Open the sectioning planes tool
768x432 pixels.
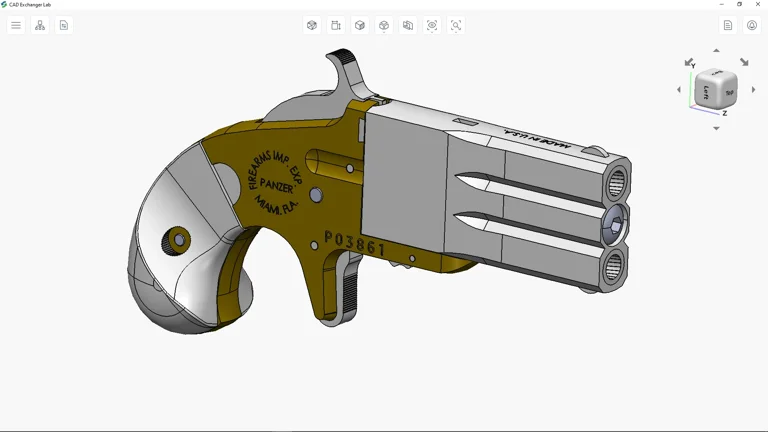coord(408,25)
